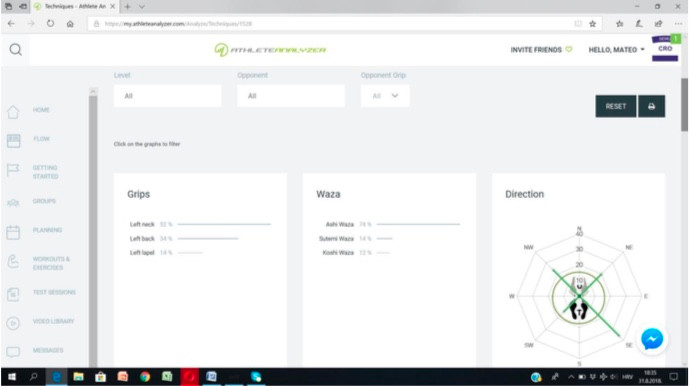Open the Planning calendar icon
This screenshot has height=386, width=690.
[13, 232]
